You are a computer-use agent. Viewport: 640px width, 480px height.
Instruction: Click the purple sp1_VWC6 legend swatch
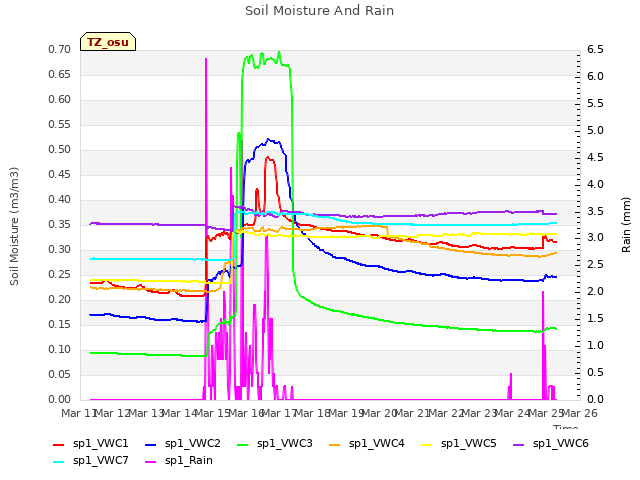pyautogui.click(x=519, y=445)
